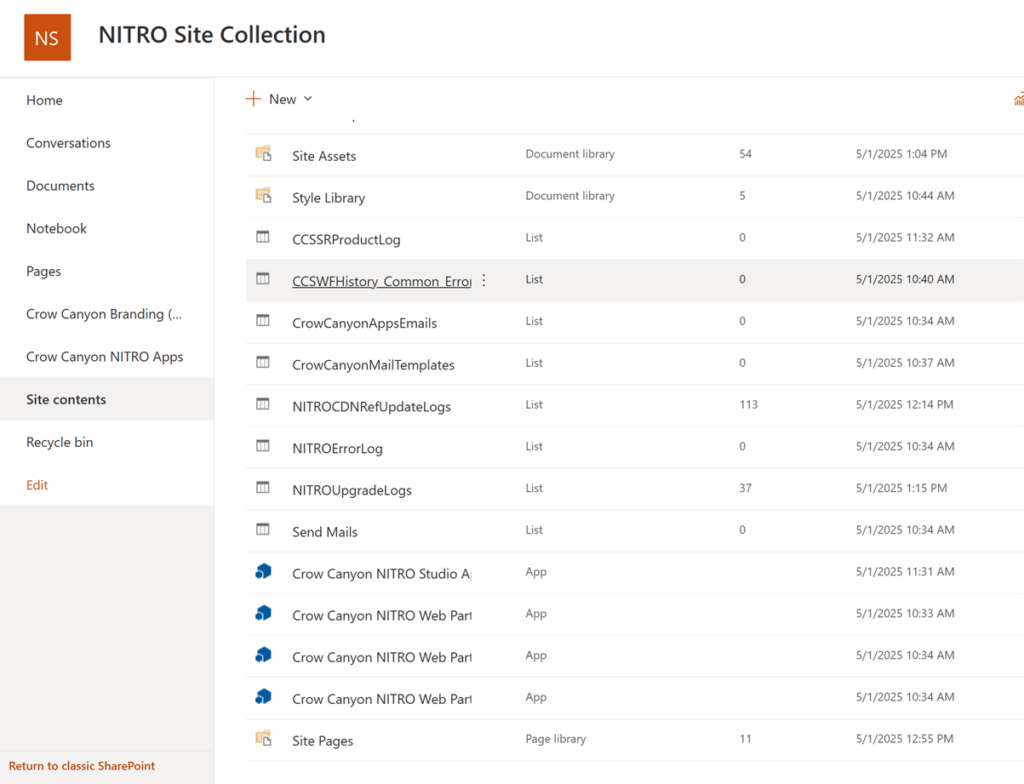The height and width of the screenshot is (784, 1024).
Task: Open the Style Library
Action: [x=328, y=198]
